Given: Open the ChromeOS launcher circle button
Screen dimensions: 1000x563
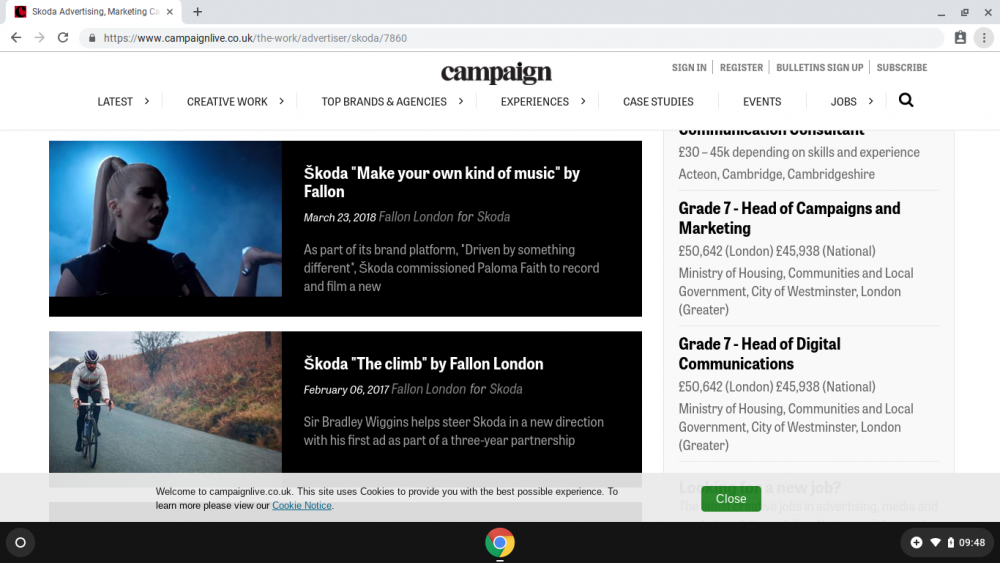Looking at the screenshot, I should pos(20,543).
